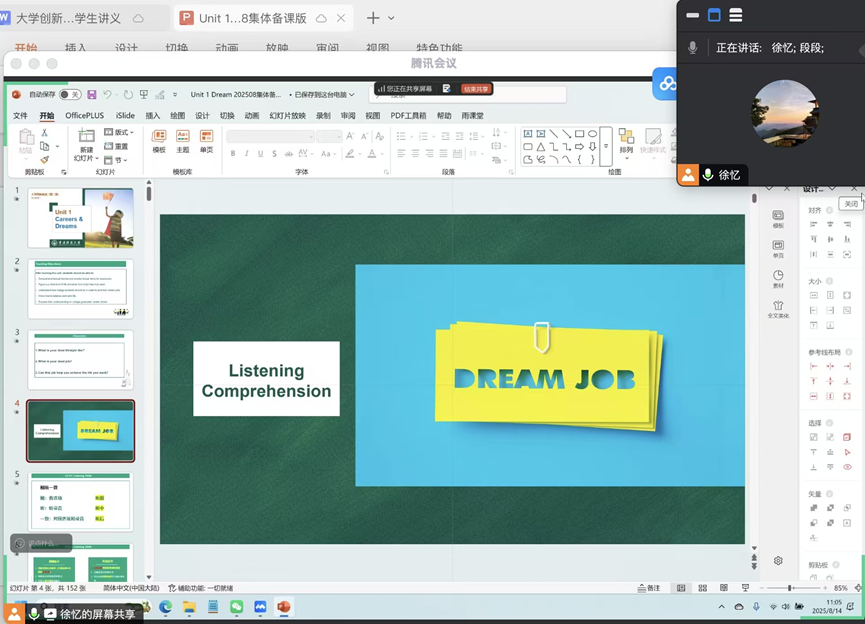Toggle the 自动保存 autosave switch
Viewport: 865px width, 624px height.
click(x=70, y=94)
